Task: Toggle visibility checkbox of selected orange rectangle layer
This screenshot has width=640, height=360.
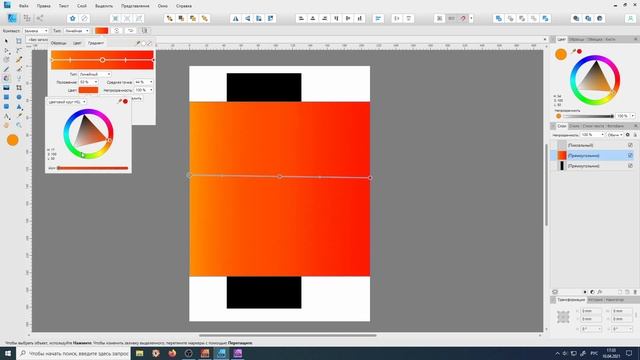Action: click(630, 156)
